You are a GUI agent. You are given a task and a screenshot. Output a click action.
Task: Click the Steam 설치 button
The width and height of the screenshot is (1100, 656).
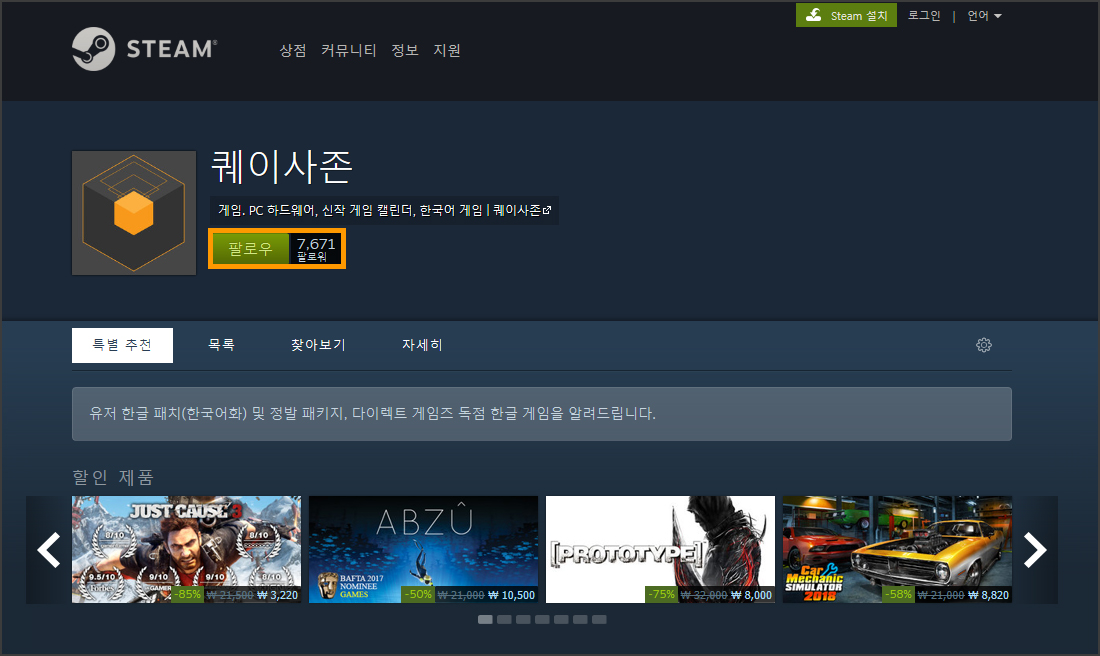click(846, 15)
